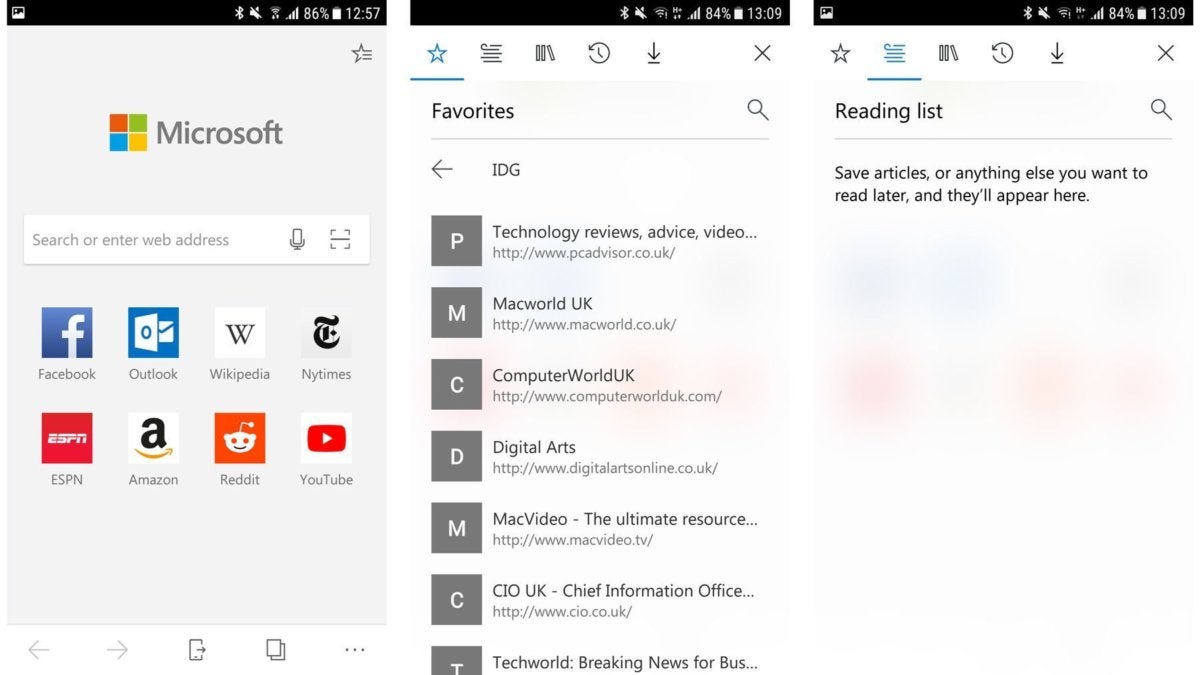Open the Wikipedia shortcut tile

240,344
